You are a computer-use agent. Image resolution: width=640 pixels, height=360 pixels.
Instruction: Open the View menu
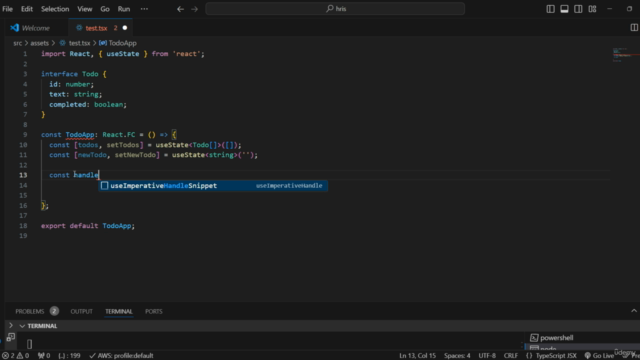84,9
